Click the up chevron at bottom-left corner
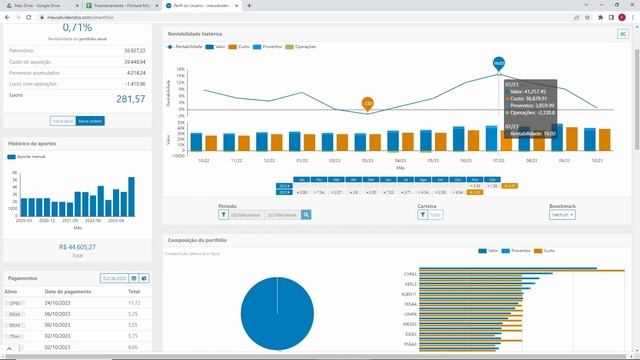The image size is (640, 360). point(9,349)
